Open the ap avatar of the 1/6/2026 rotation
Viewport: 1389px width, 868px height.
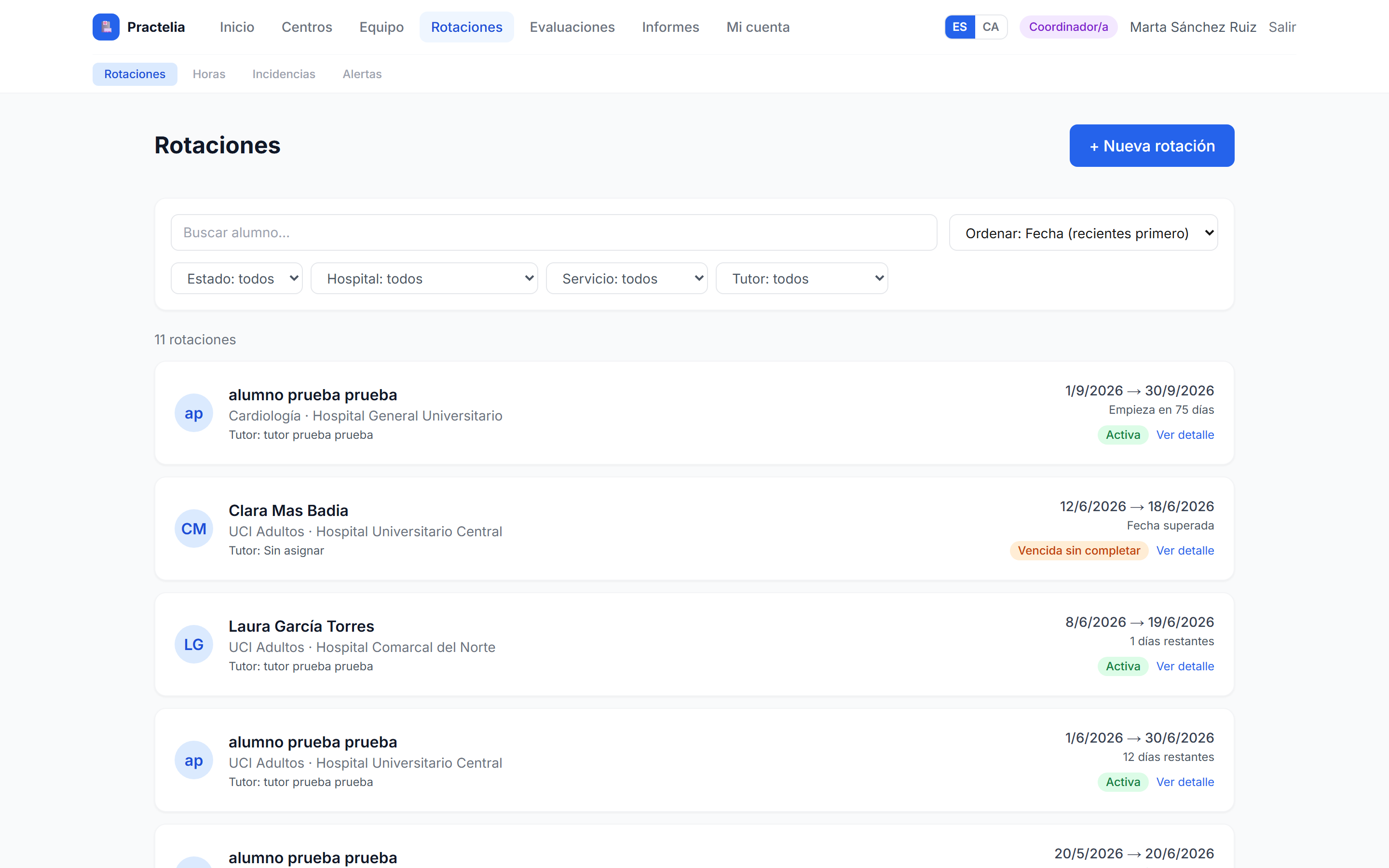pyautogui.click(x=193, y=760)
